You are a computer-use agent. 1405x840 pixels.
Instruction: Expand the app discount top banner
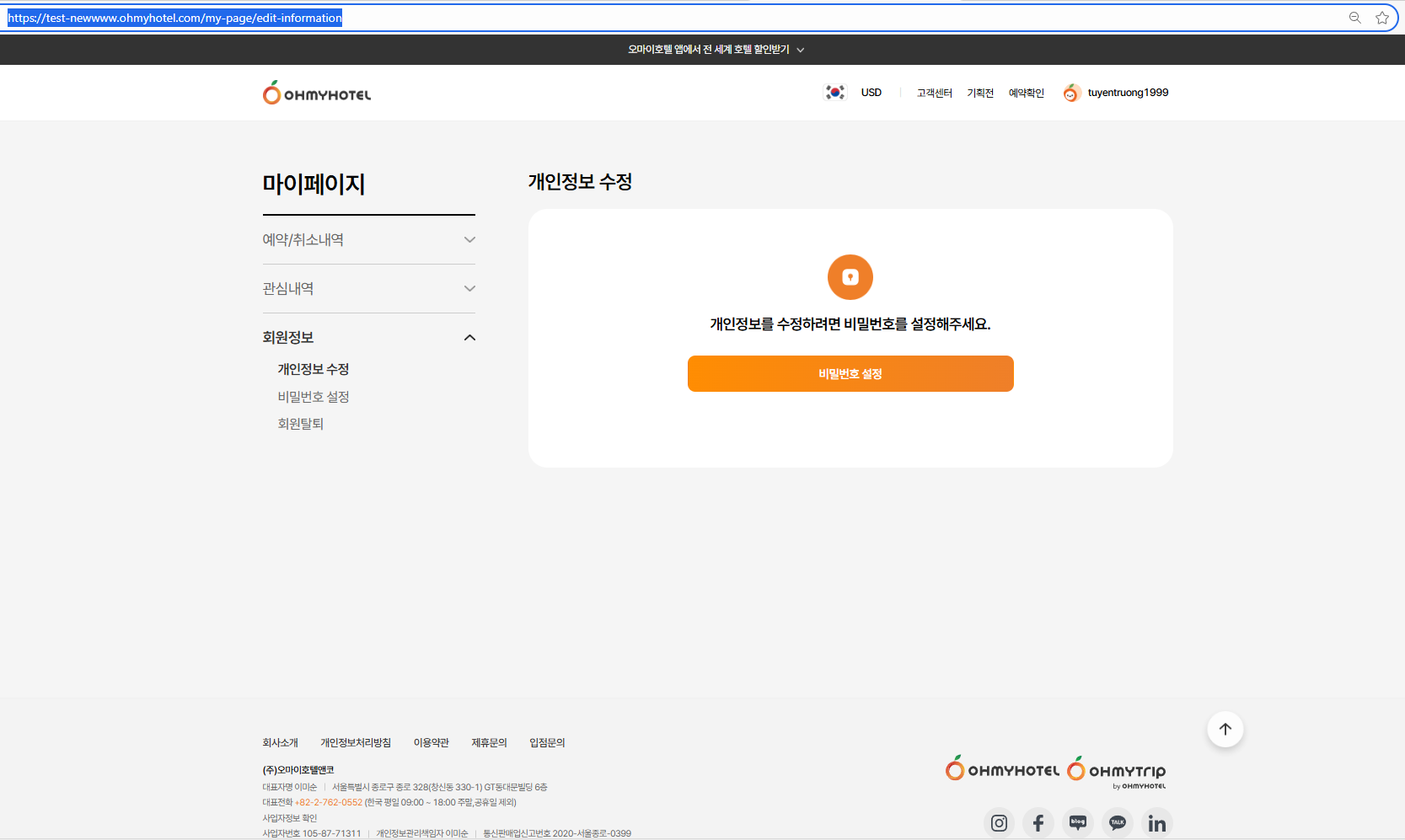point(716,50)
